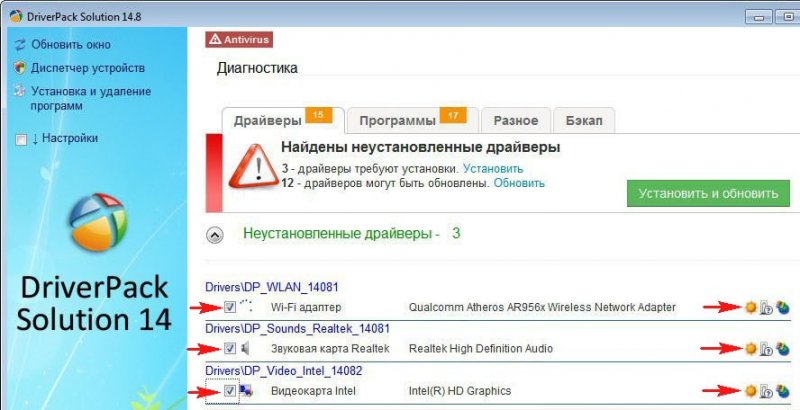
Task: Switch to the Драйверы tab
Action: pos(283,120)
